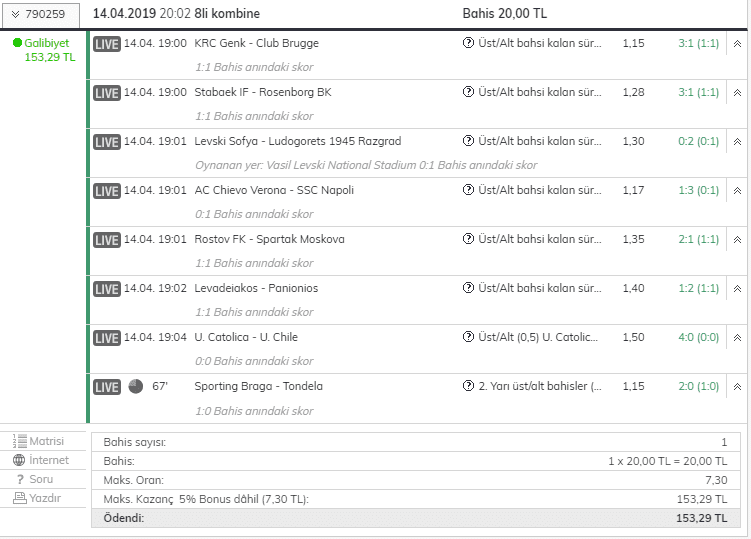The width and height of the screenshot is (751, 539).
Task: Select the Levadeiakos - Panionios match name
Action: (256, 288)
